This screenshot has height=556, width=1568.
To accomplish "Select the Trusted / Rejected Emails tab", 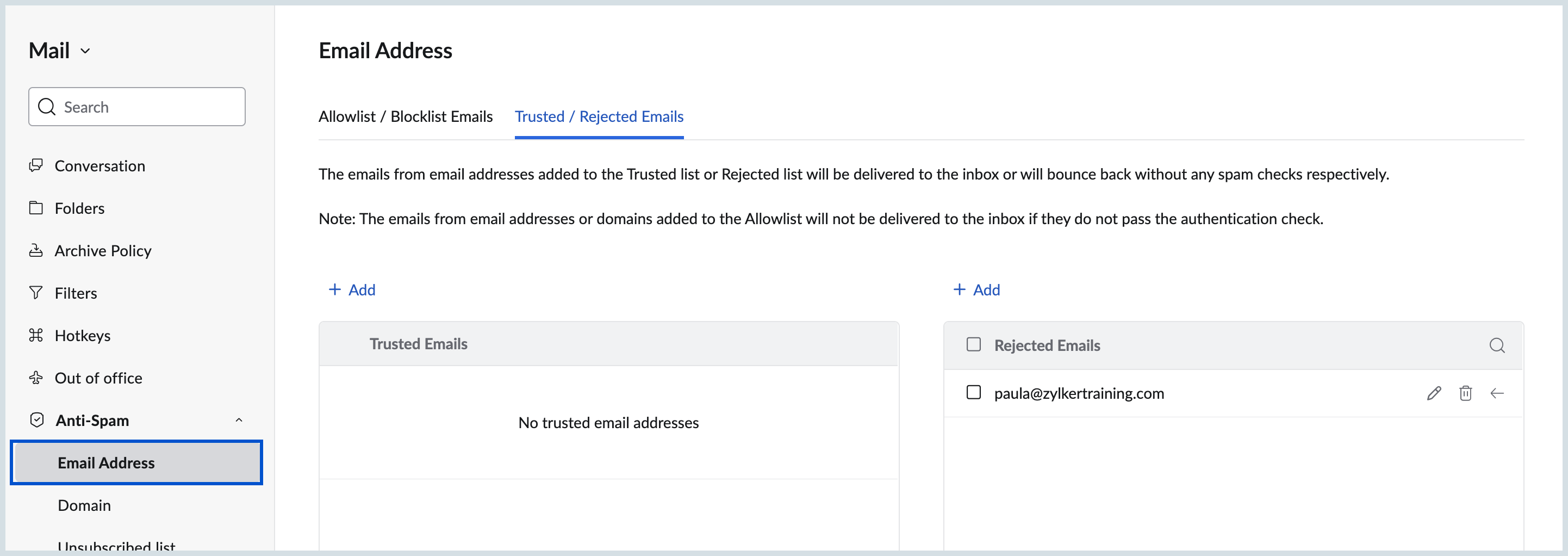I will pos(599,116).
